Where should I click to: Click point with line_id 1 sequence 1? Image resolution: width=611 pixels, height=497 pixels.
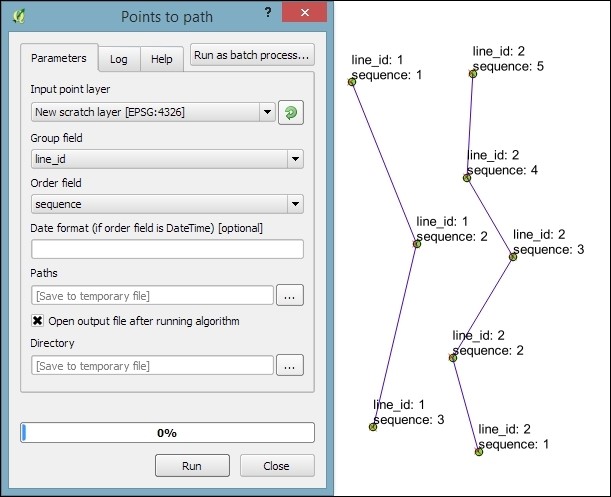tap(352, 82)
